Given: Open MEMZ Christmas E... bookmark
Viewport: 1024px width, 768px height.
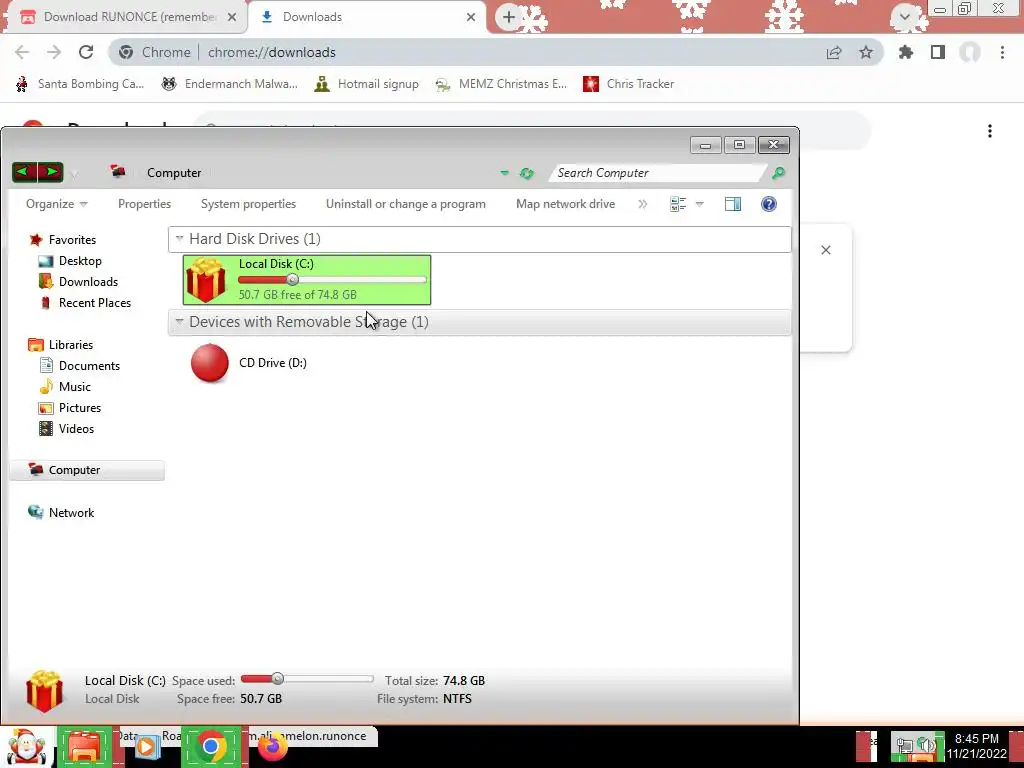Looking at the screenshot, I should tap(501, 84).
